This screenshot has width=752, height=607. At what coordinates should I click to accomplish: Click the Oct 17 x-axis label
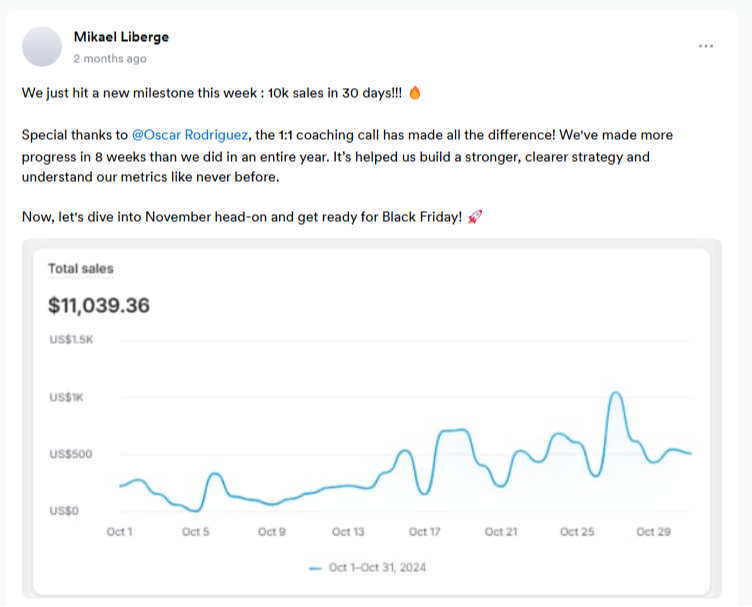pos(424,532)
